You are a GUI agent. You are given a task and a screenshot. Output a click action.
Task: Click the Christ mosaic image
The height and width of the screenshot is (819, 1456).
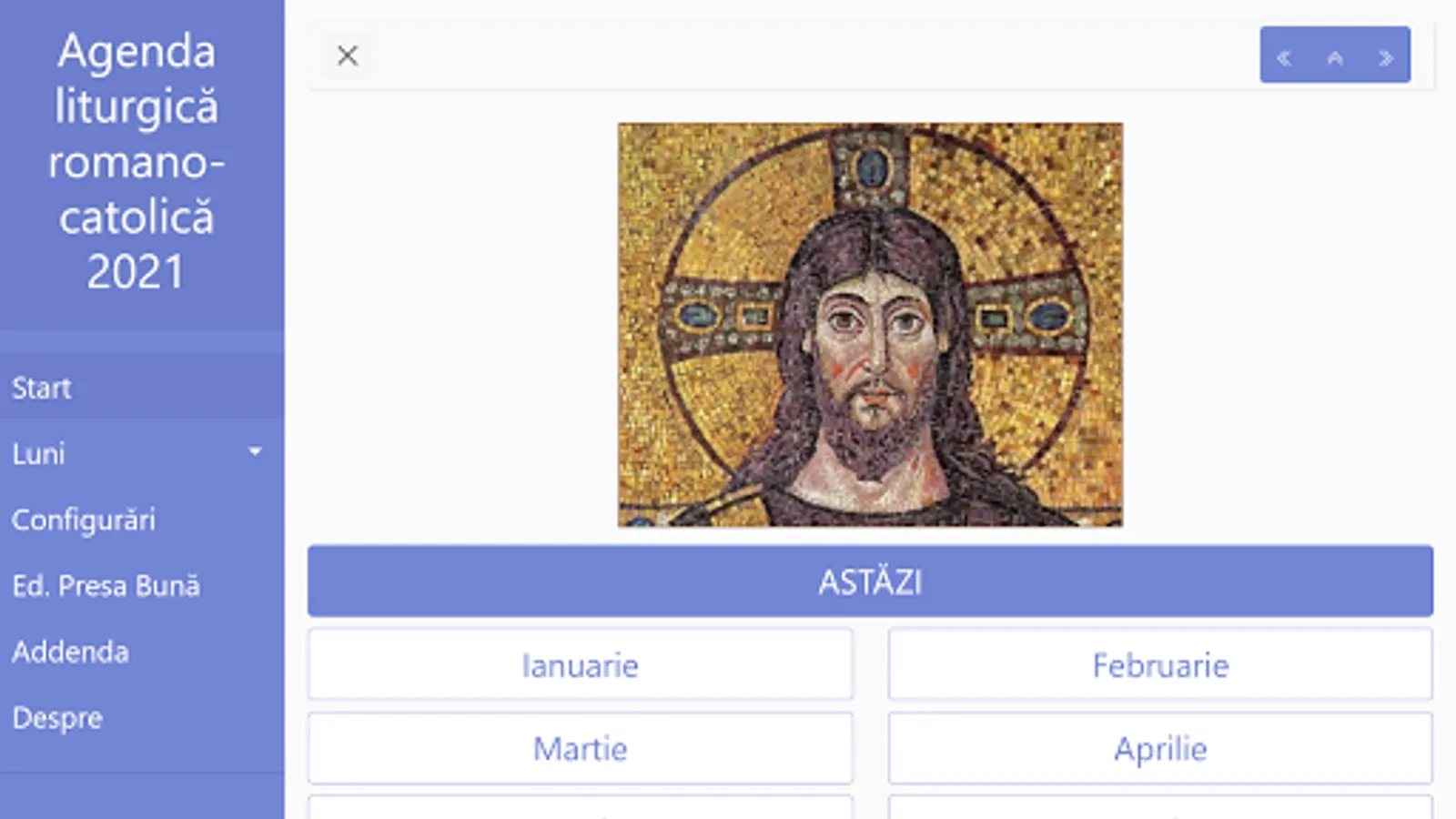(870, 325)
